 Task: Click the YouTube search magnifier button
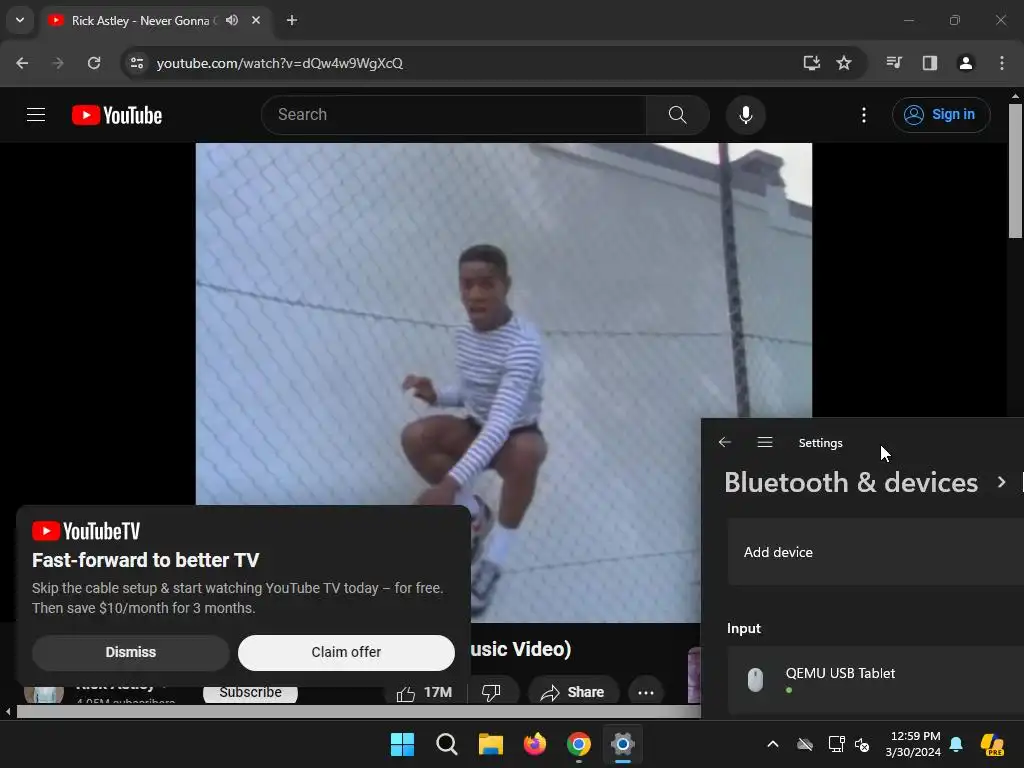coord(678,115)
